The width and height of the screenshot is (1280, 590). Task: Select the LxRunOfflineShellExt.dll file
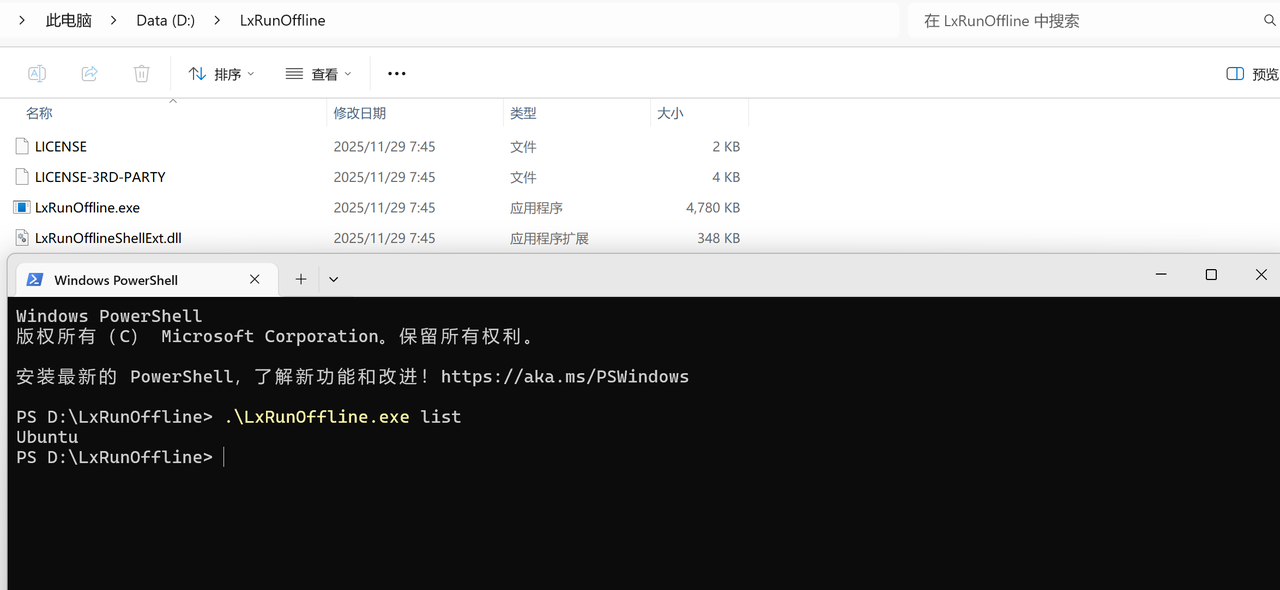pos(380,238)
